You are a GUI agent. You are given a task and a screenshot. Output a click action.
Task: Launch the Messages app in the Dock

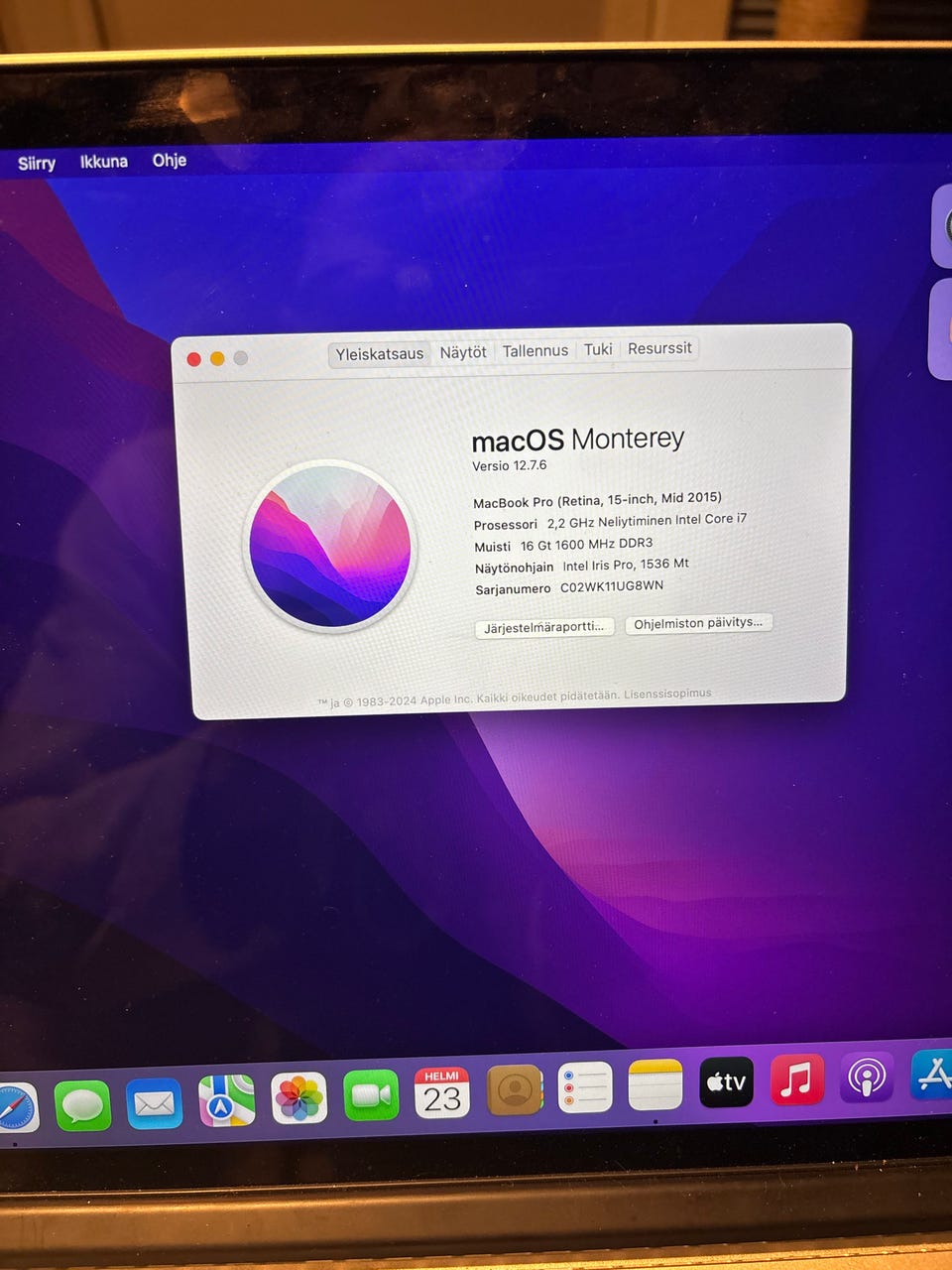click(82, 1105)
